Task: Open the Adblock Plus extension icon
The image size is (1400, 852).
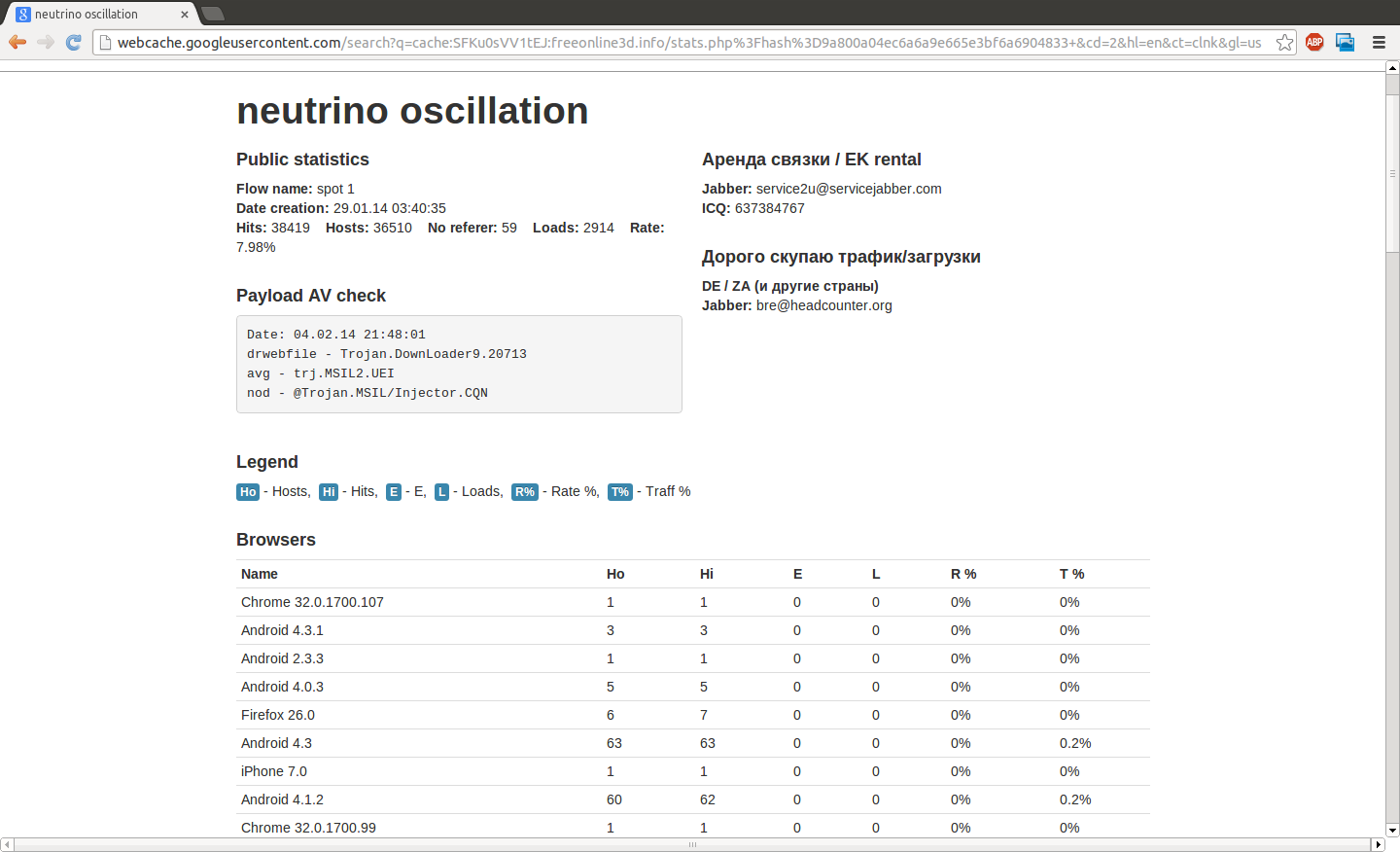Action: (1314, 42)
